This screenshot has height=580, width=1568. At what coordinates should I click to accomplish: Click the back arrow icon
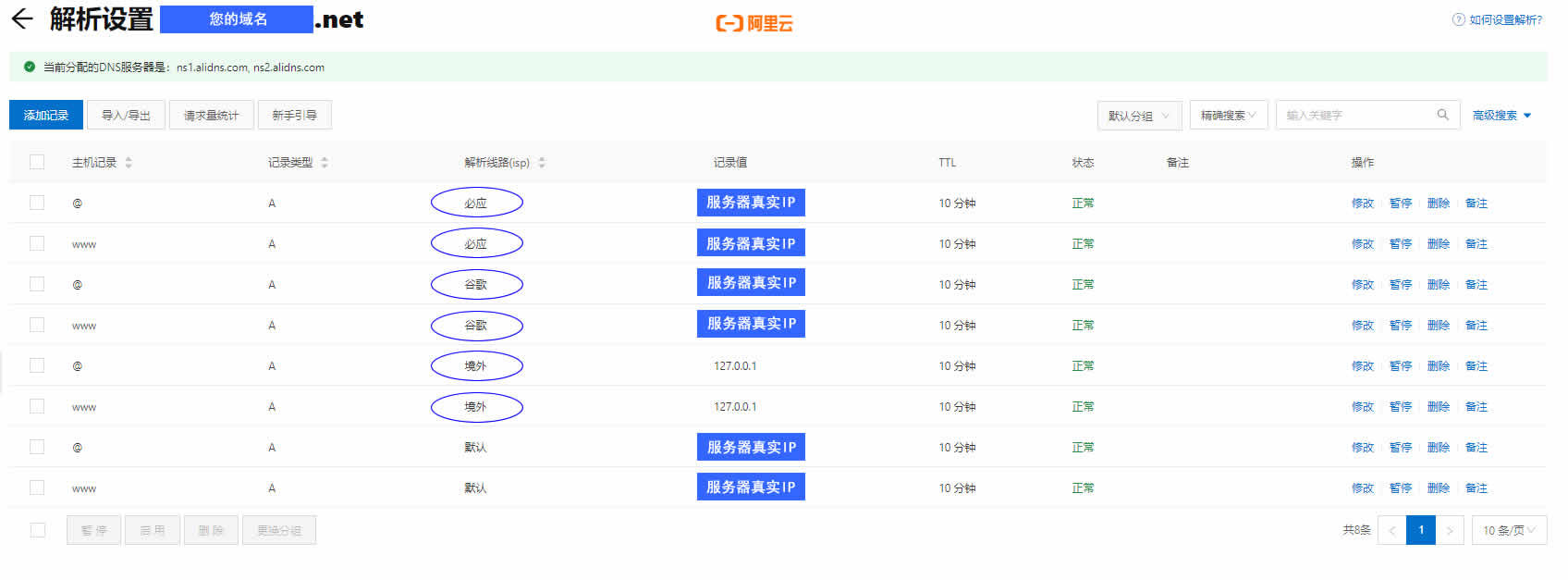[22, 19]
